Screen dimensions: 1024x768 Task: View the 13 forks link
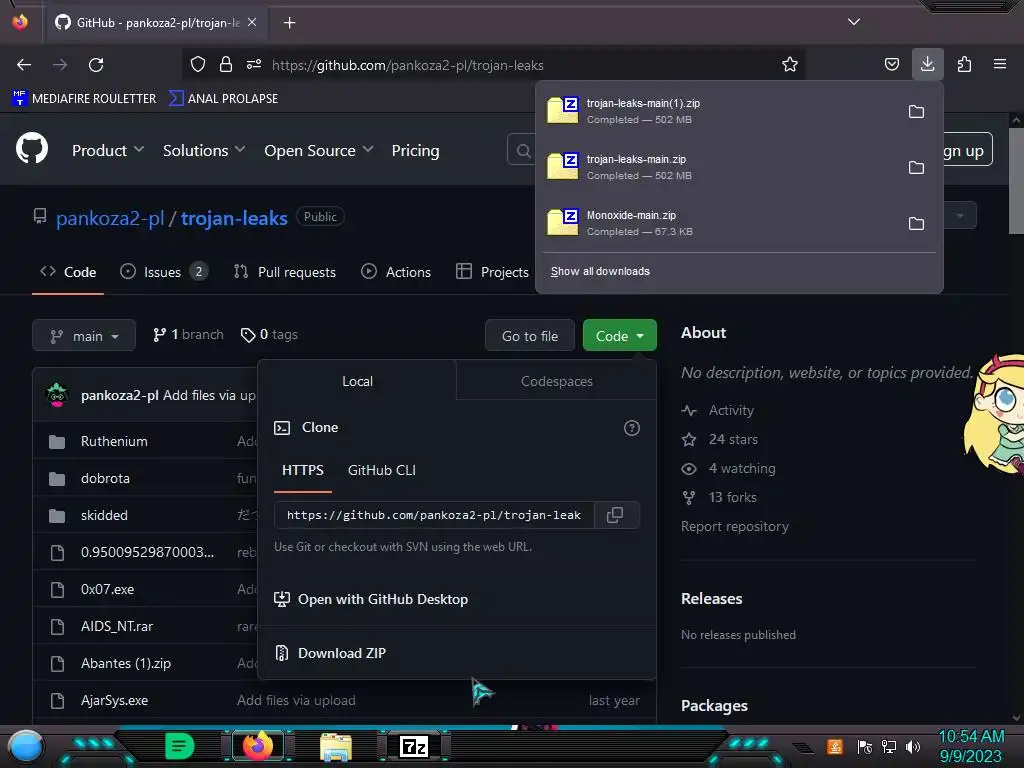(x=719, y=497)
